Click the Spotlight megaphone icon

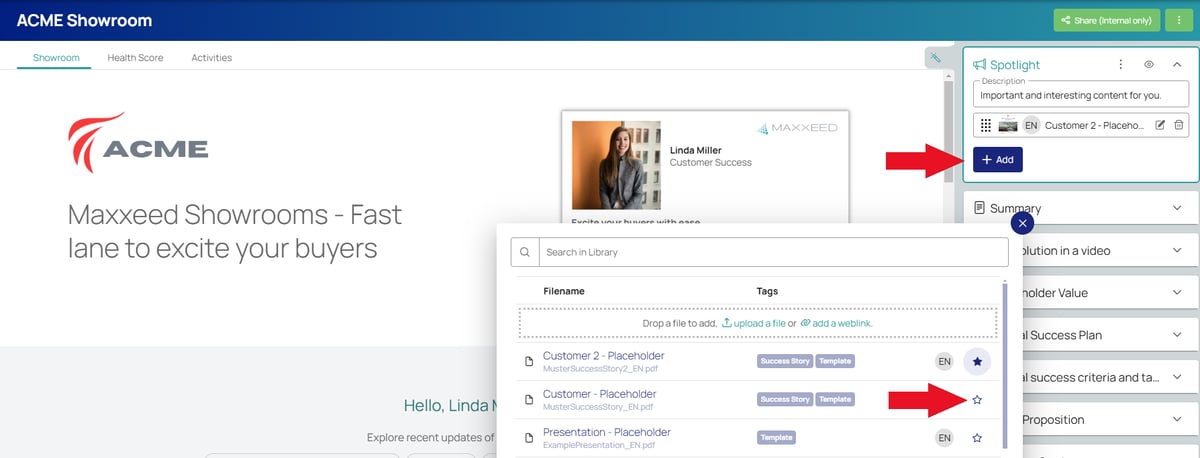pyautogui.click(x=980, y=65)
